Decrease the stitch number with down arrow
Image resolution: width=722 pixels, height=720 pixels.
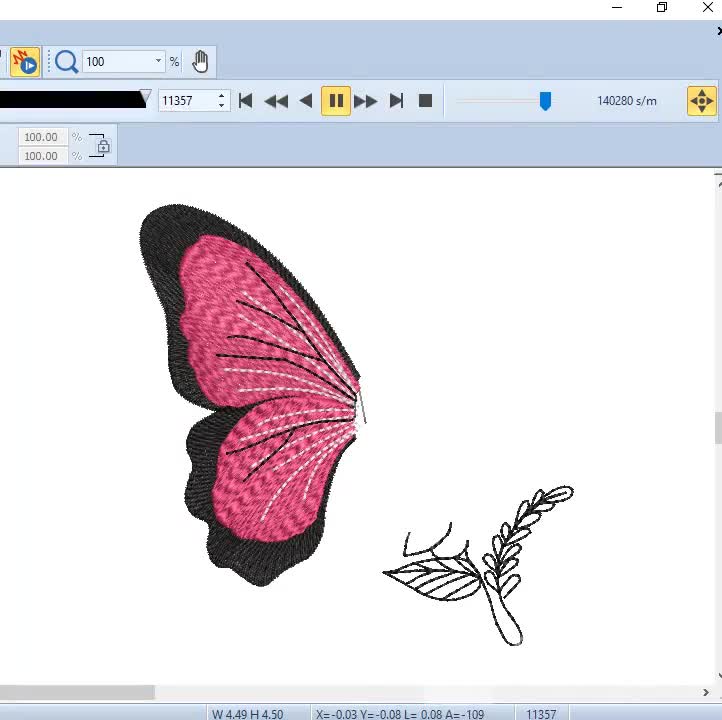point(221,106)
